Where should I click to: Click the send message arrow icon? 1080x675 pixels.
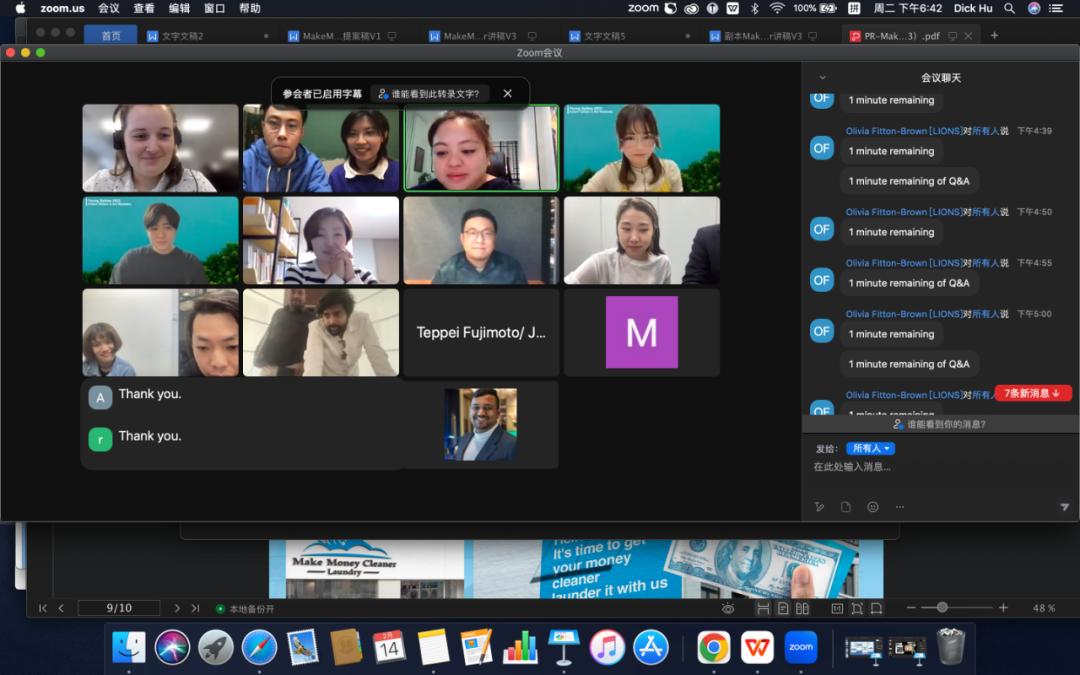(1064, 507)
